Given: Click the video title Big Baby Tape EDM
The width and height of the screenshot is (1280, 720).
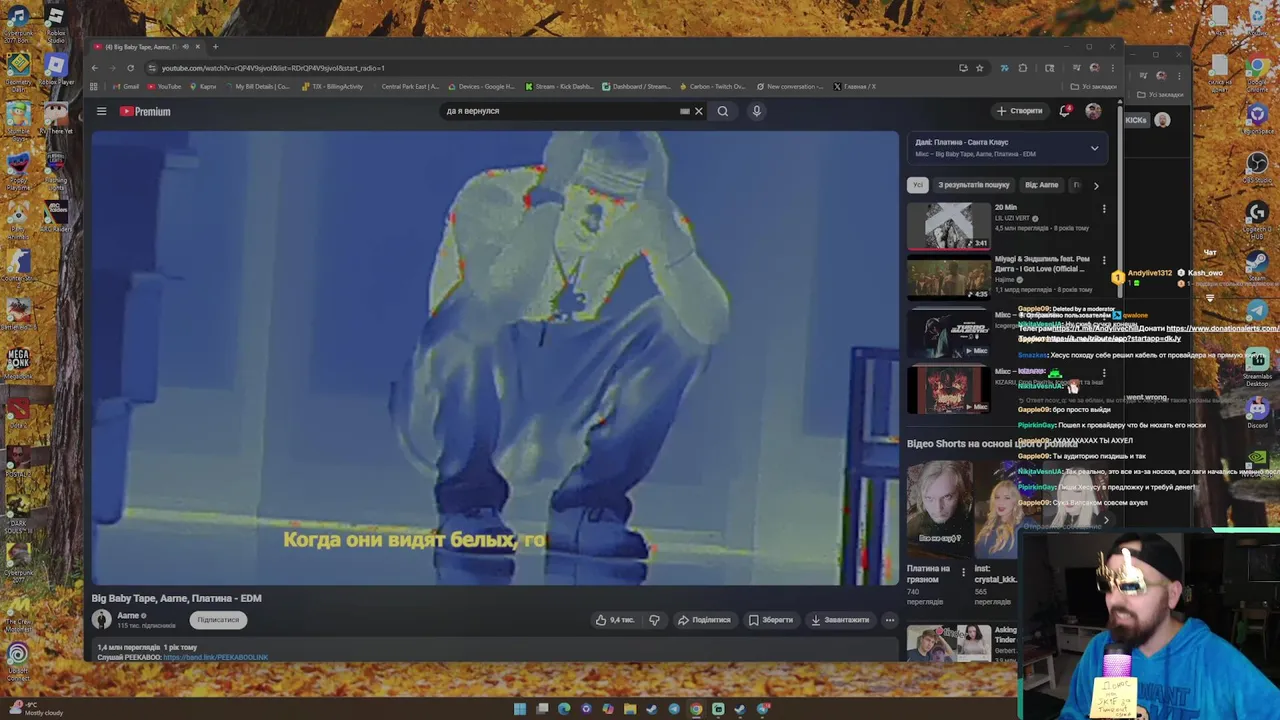Looking at the screenshot, I should pyautogui.click(x=177, y=598).
